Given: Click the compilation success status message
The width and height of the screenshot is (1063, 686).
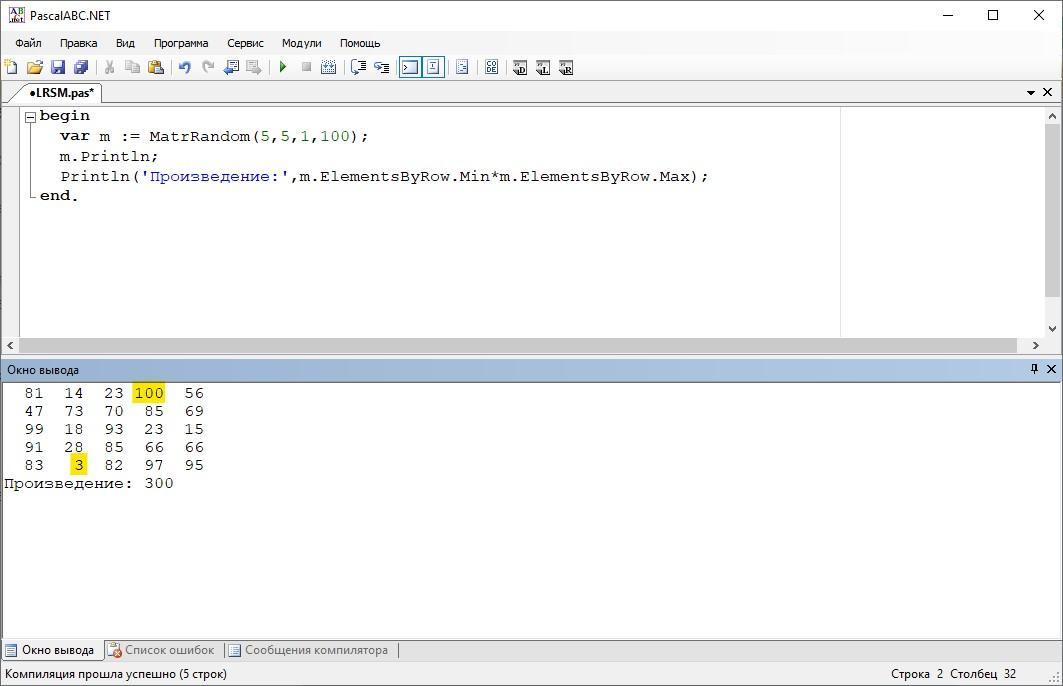Looking at the screenshot, I should pos(116,674).
